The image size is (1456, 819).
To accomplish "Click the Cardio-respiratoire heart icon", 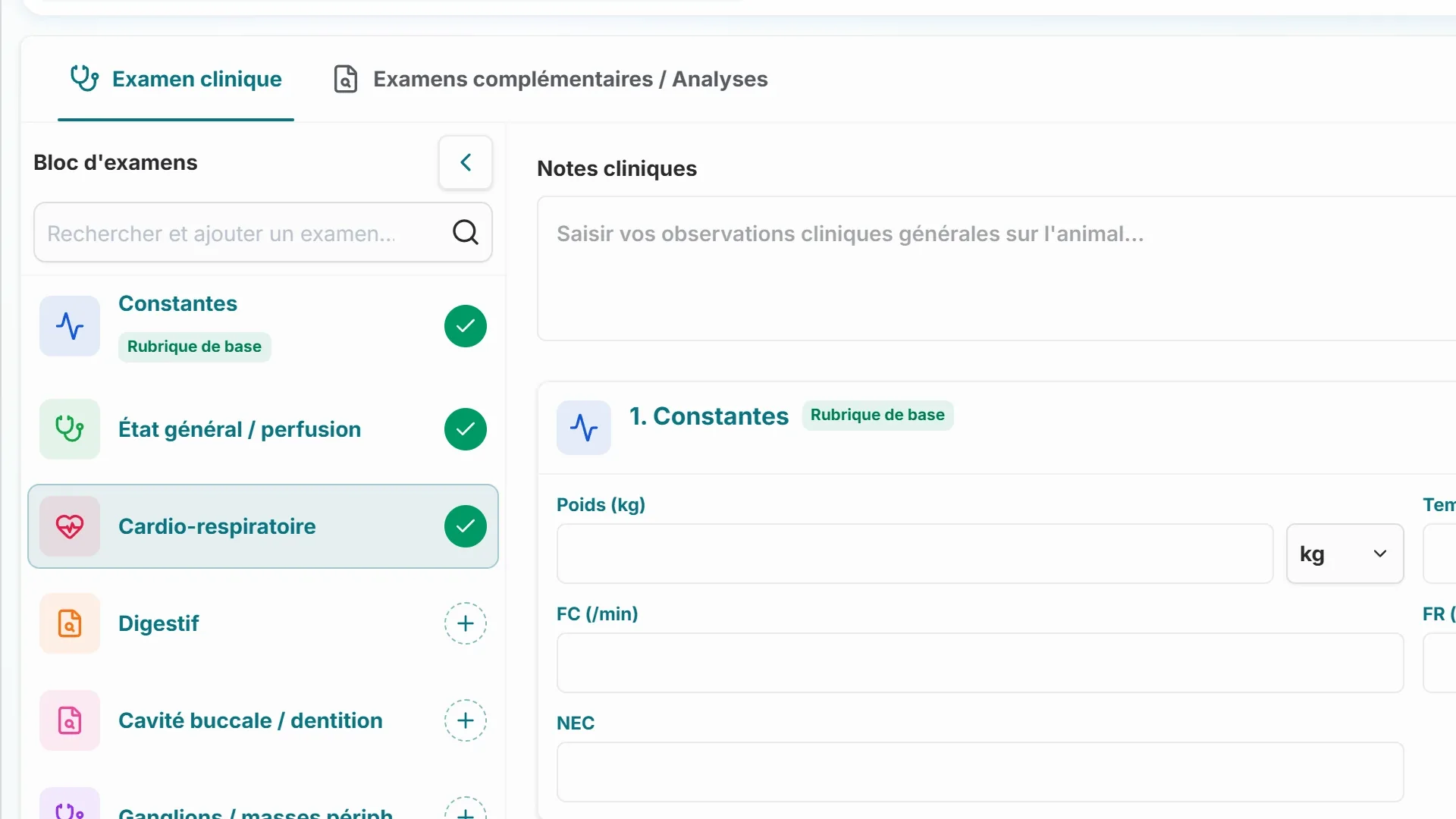I will 70,526.
